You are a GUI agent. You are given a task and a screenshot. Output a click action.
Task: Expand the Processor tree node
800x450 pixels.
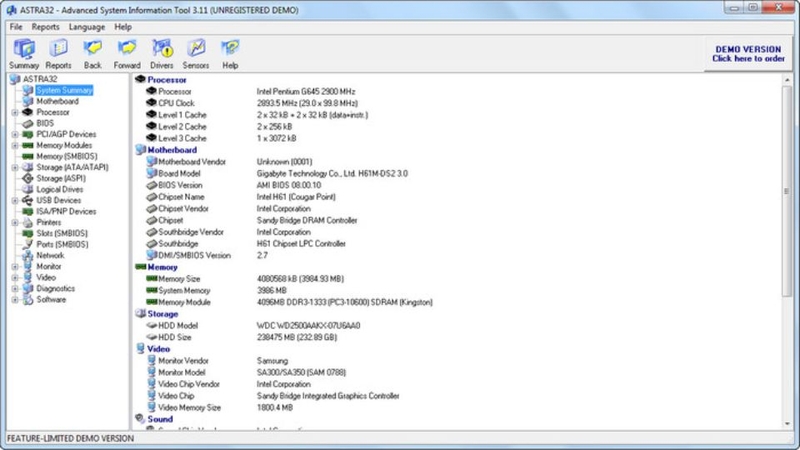pos(15,112)
